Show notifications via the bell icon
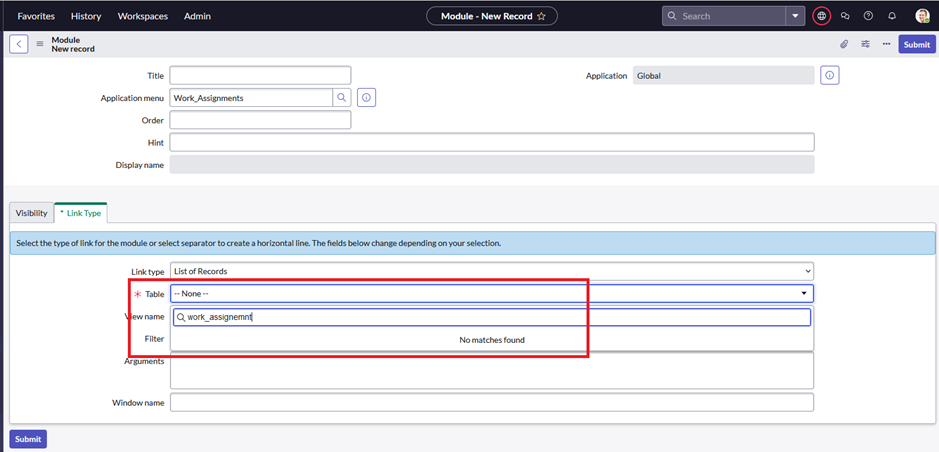Viewport: 939px width, 452px height. click(892, 16)
